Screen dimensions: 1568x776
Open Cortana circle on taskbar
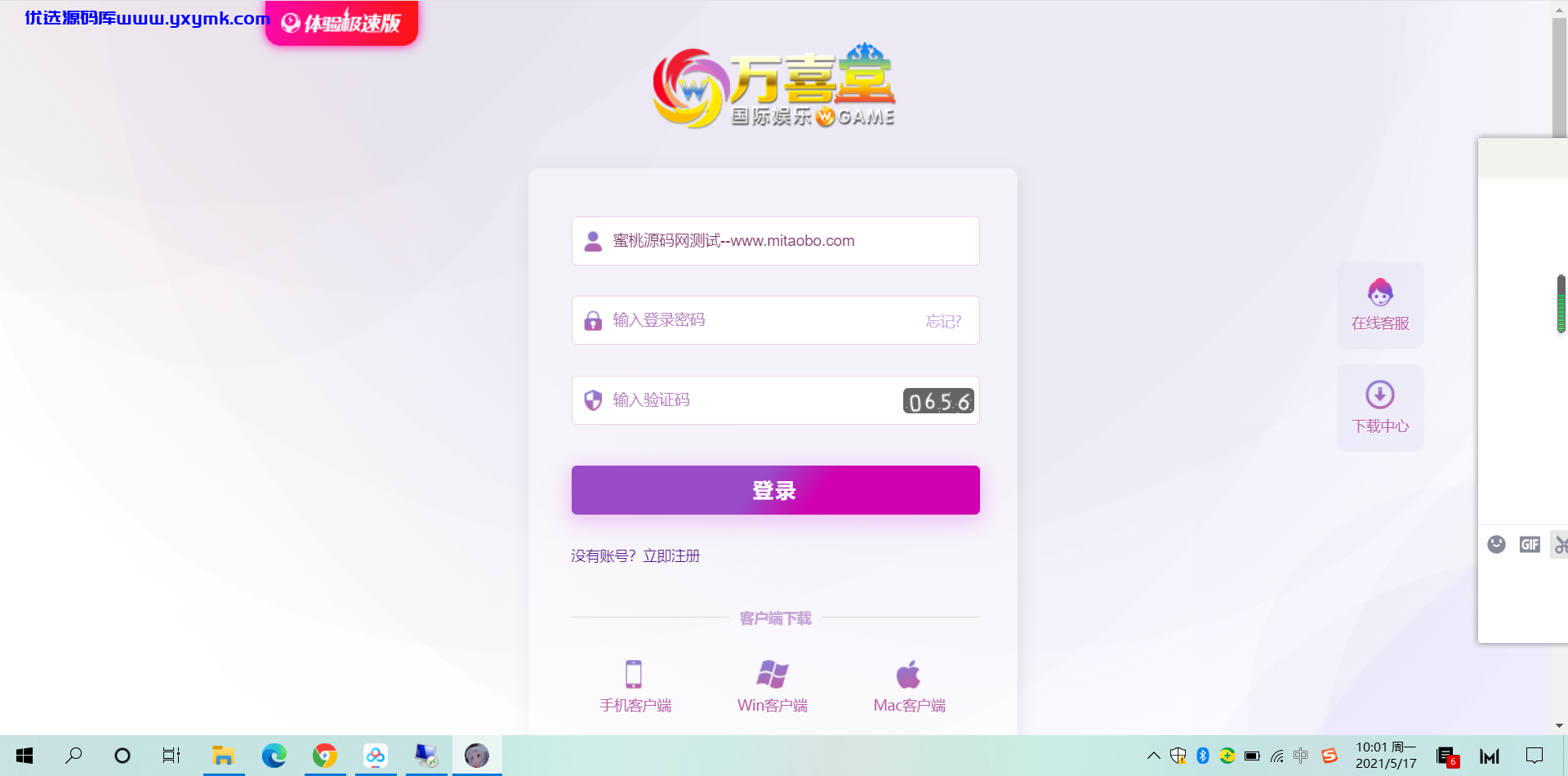(122, 756)
